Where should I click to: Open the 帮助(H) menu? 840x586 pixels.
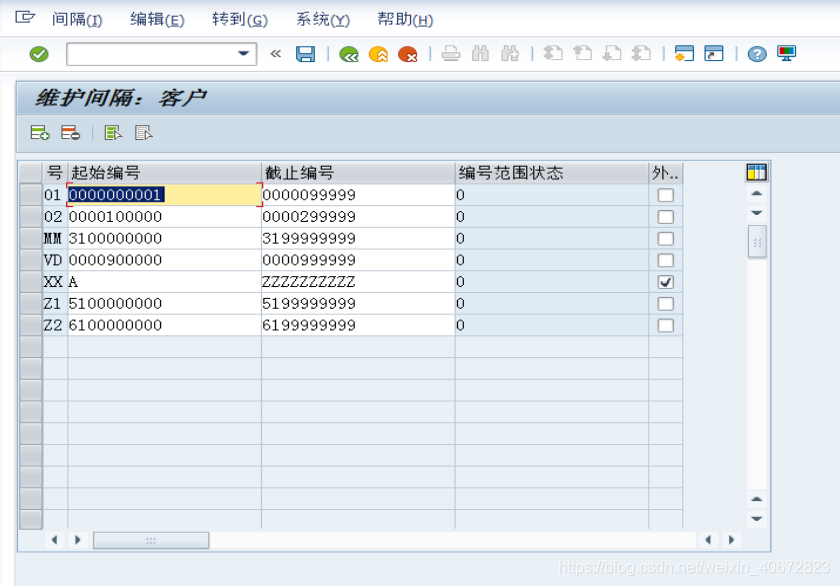click(x=405, y=19)
